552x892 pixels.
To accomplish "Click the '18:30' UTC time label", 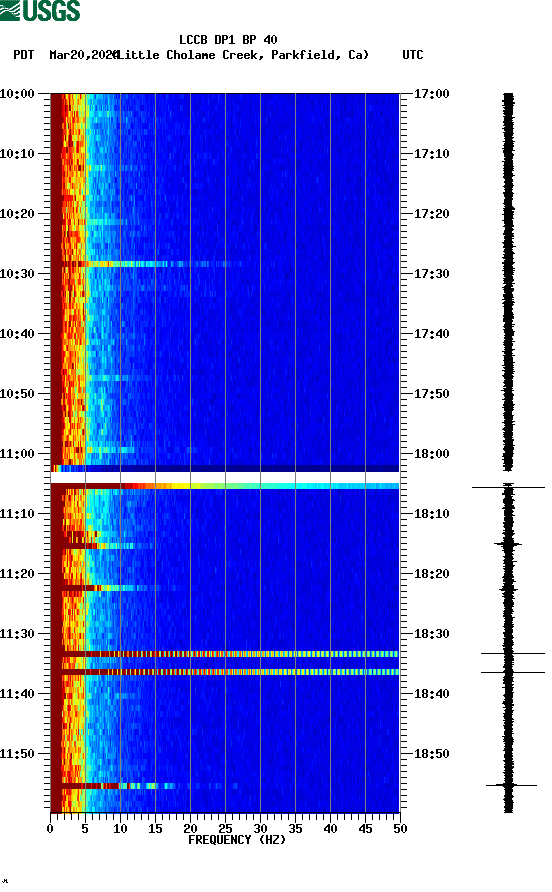I will point(431,634).
